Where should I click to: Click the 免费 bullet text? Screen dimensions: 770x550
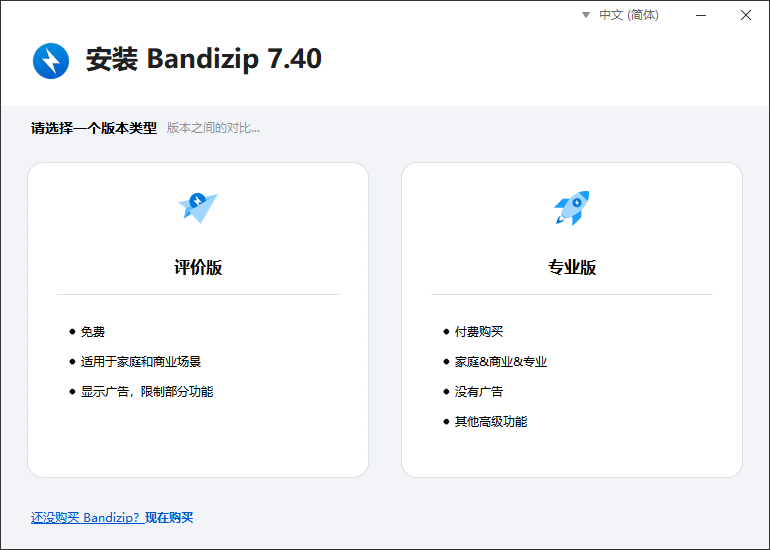[93, 332]
